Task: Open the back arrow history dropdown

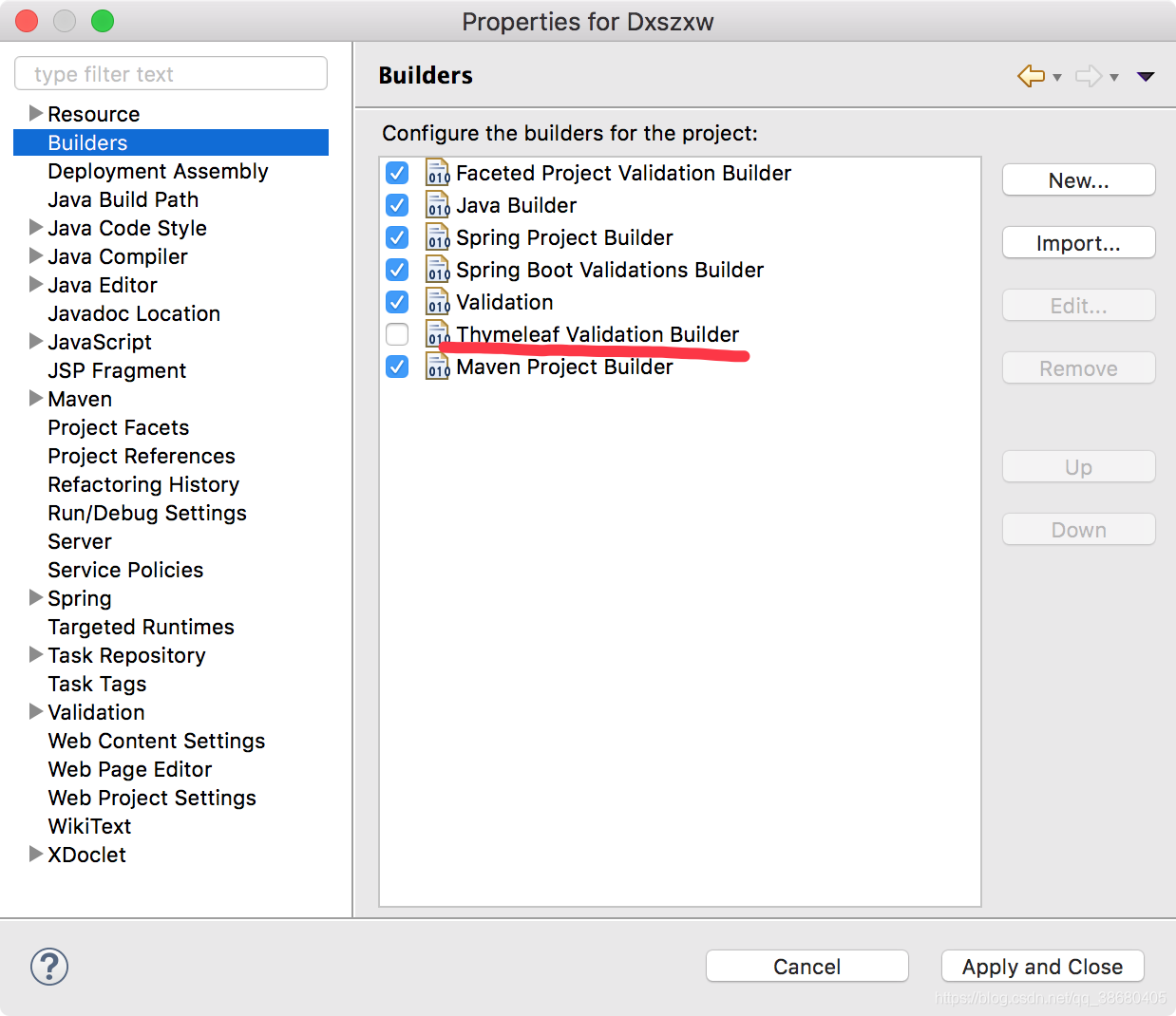Action: click(x=1055, y=76)
